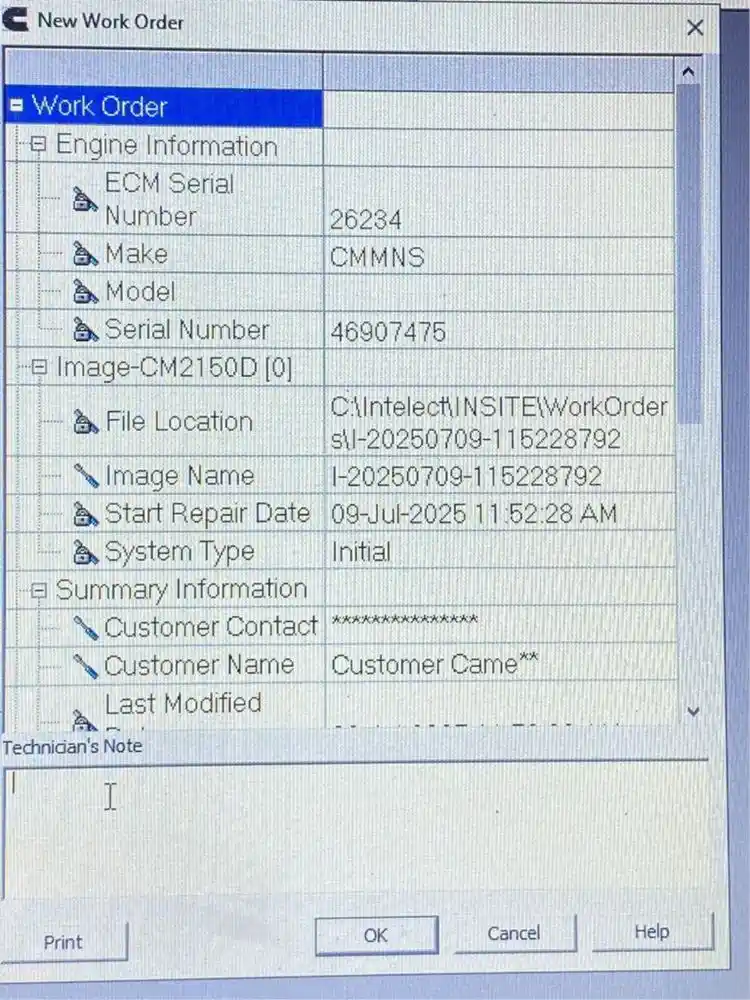Click the scroll down arrow of the grid
The image size is (750, 1000).
tap(693, 710)
